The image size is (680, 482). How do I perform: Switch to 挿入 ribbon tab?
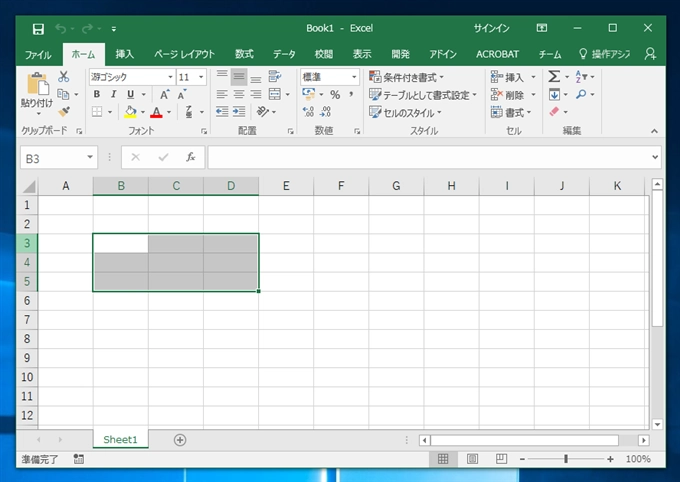(124, 54)
